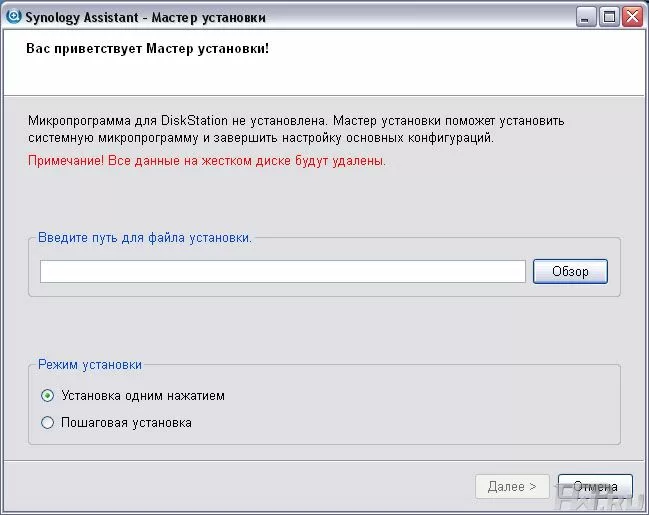Screen dimensions: 649x515
Task: Click the Synology Assistant title bar icon
Action: [x=13, y=17]
